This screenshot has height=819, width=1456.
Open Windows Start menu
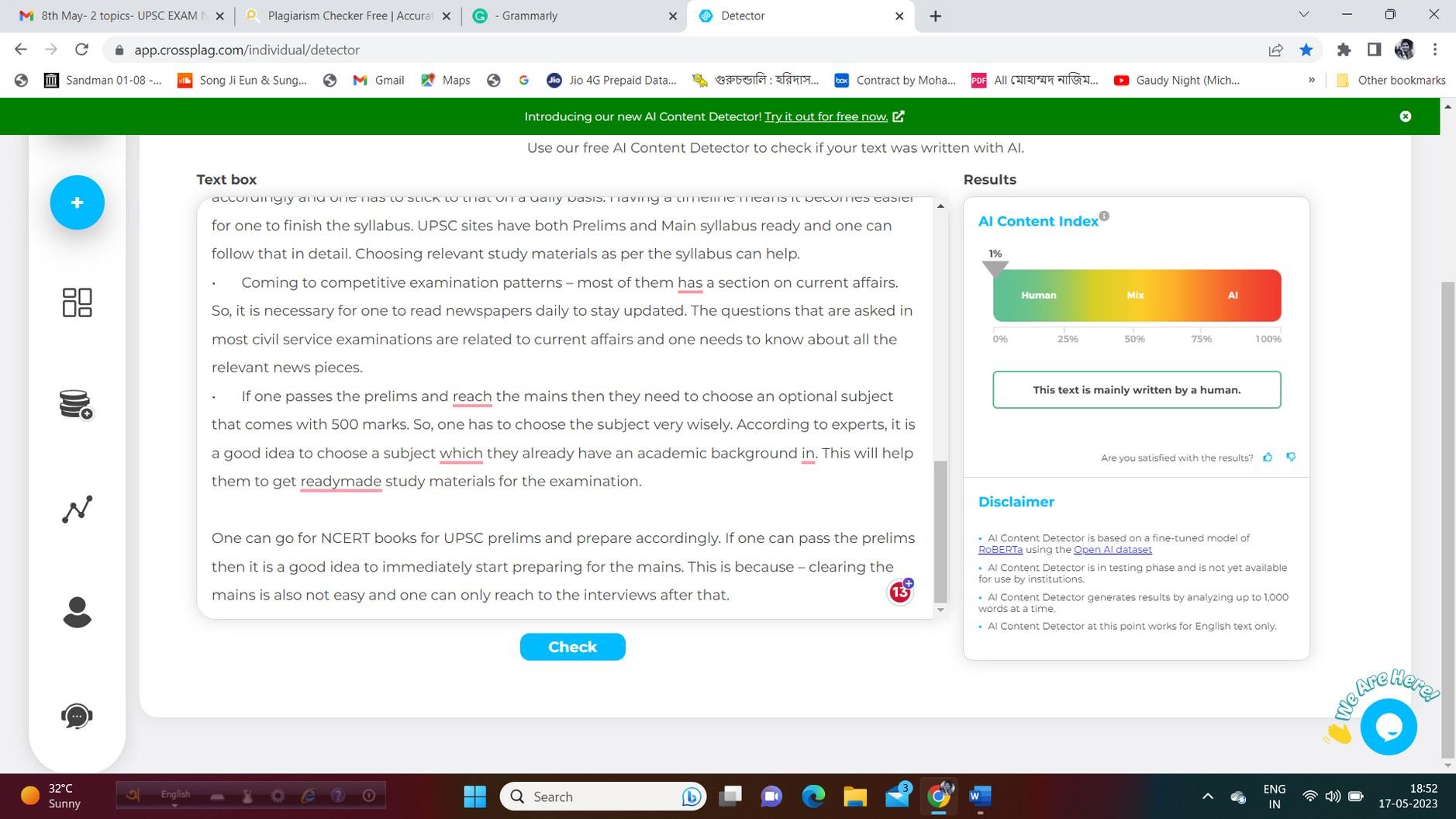point(474,796)
